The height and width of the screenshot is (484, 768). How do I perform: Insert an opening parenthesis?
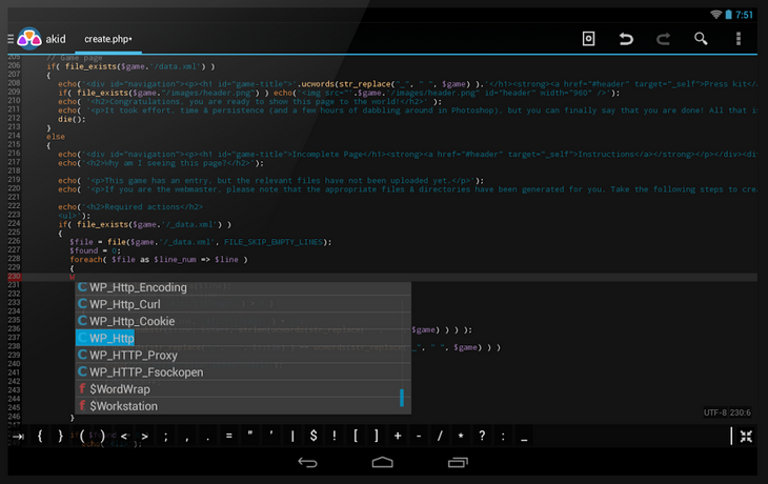(x=82, y=436)
